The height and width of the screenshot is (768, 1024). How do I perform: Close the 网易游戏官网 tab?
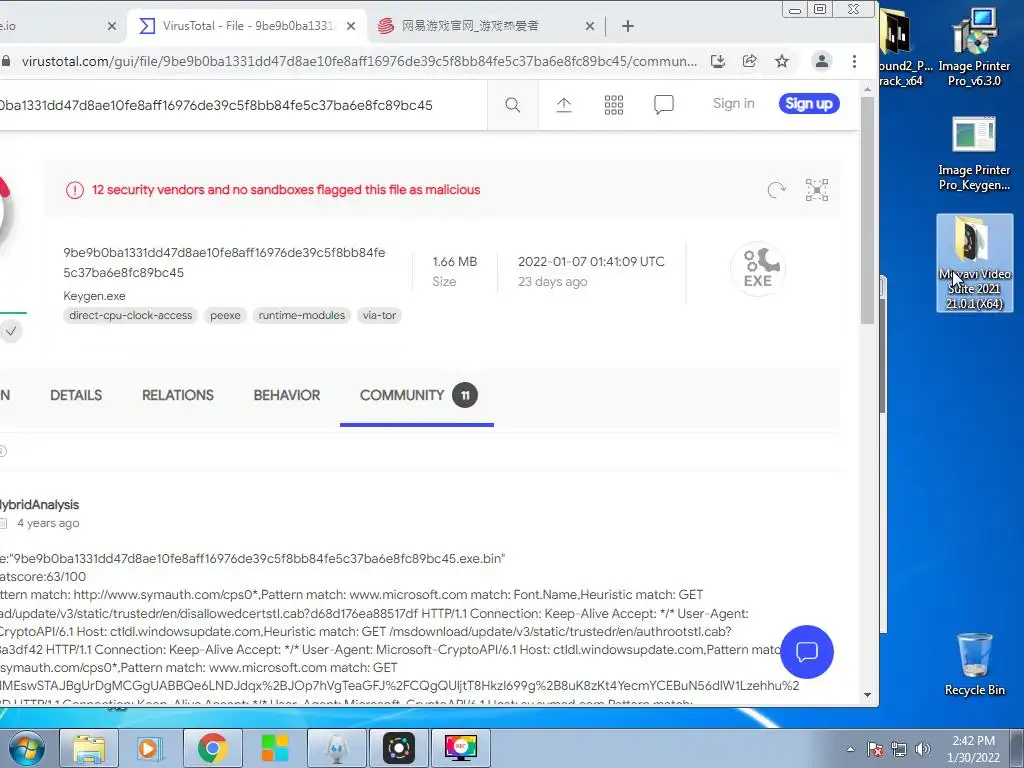[x=590, y=26]
